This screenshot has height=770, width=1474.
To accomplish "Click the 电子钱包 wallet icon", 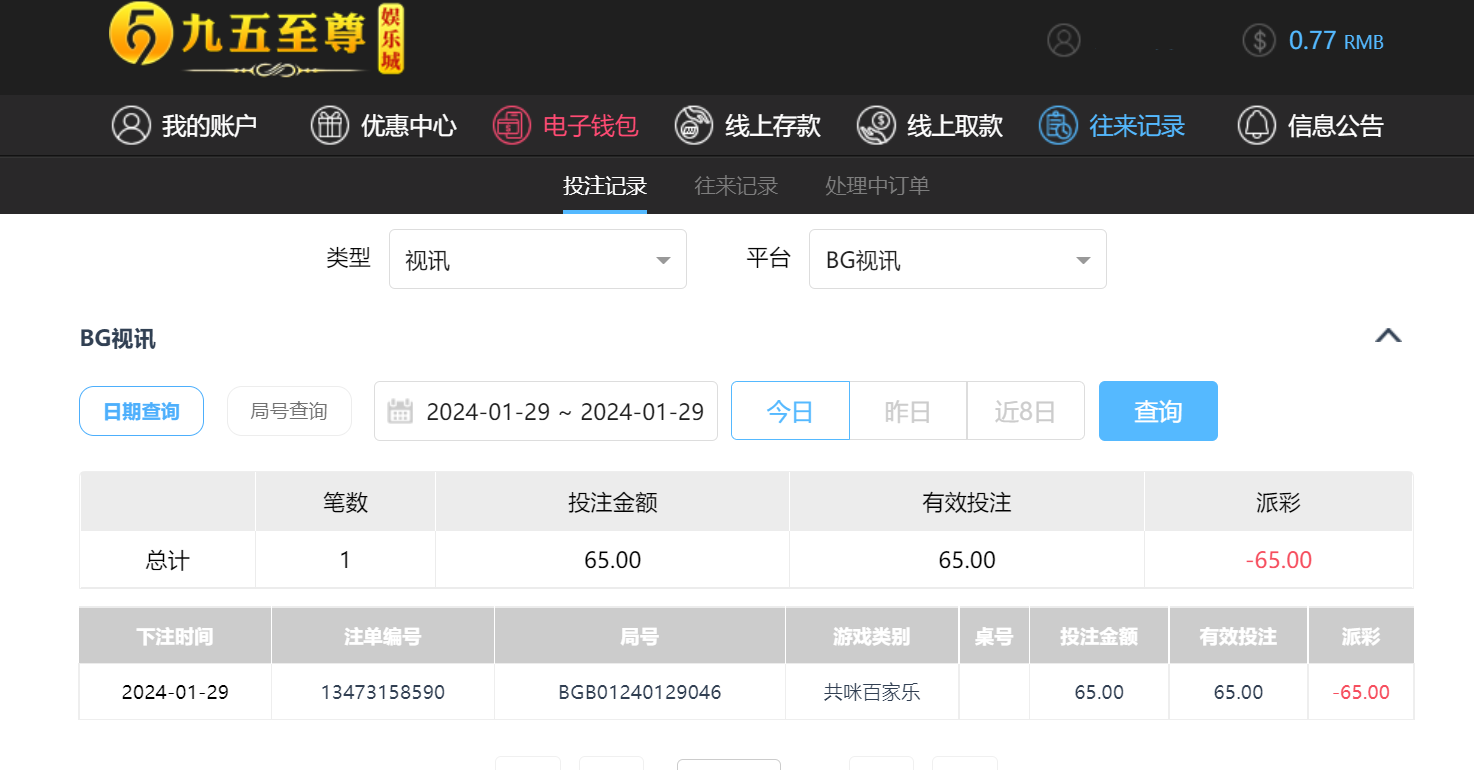I will (x=512, y=125).
